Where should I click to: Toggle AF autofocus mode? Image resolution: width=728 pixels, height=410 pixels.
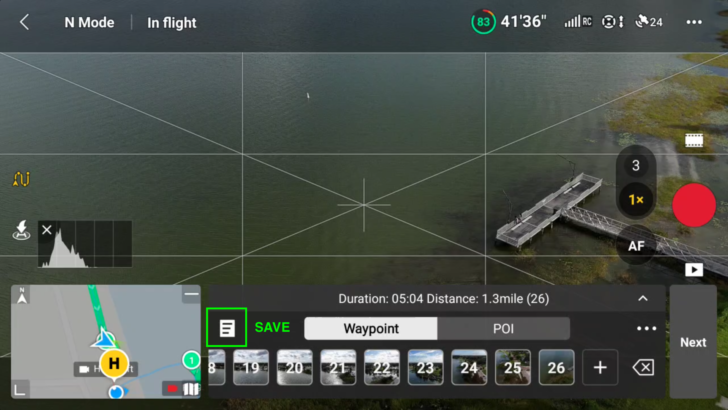(x=636, y=246)
